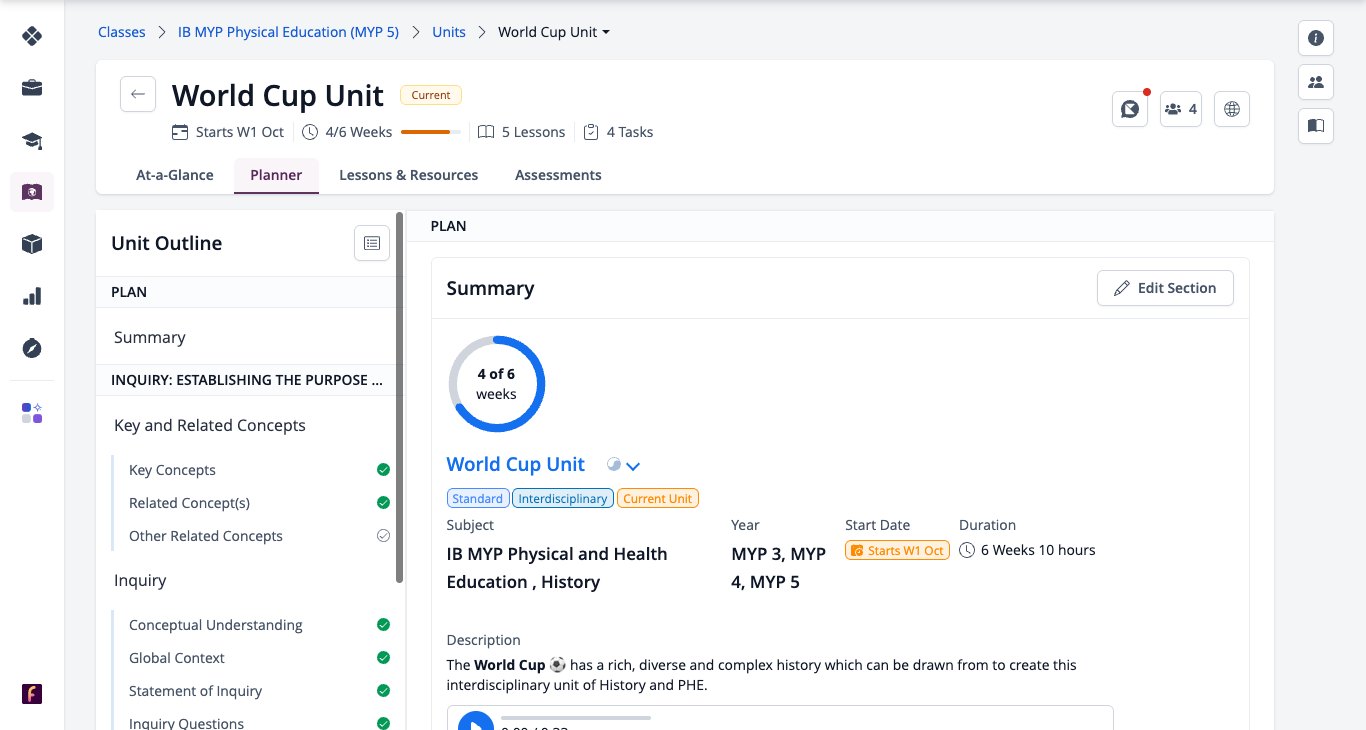Click the orange weeks progress bar in header

[x=431, y=132]
